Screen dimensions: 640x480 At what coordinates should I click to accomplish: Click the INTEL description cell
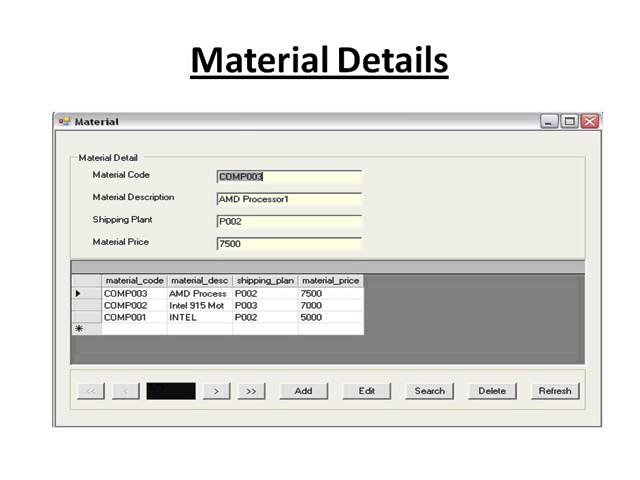(x=200, y=317)
